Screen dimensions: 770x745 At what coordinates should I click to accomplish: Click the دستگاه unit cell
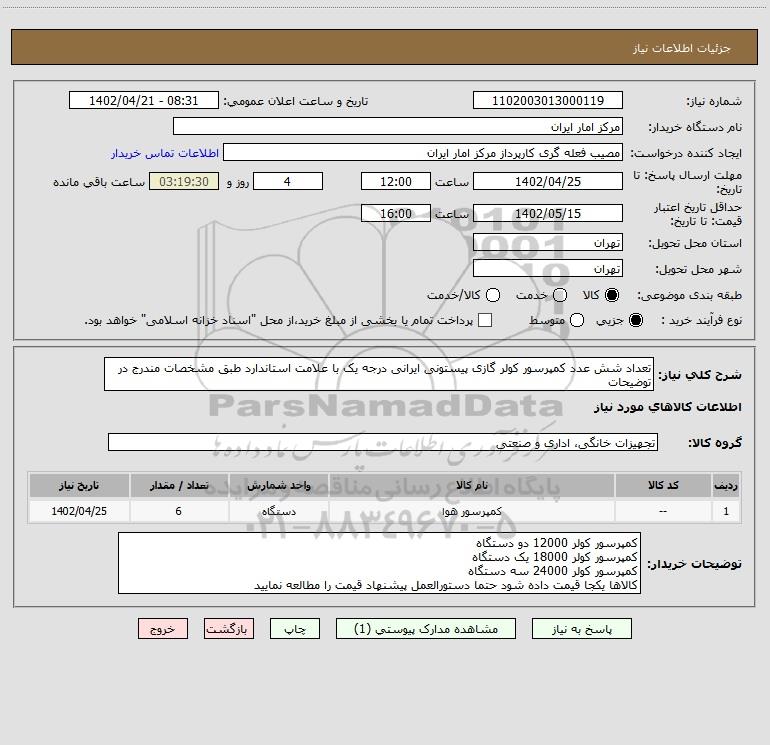pyautogui.click(x=278, y=511)
